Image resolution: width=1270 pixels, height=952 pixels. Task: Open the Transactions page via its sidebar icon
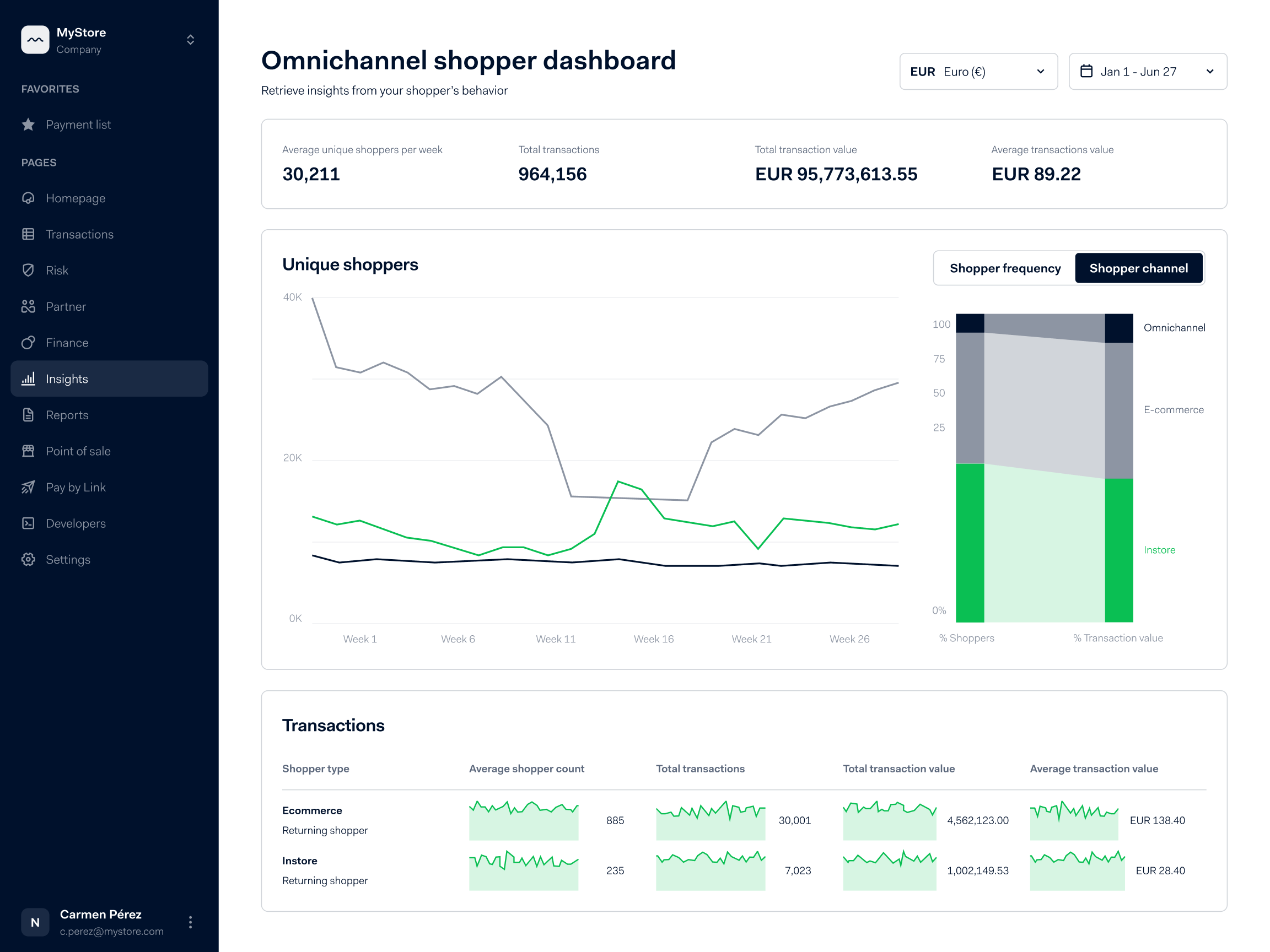point(29,234)
